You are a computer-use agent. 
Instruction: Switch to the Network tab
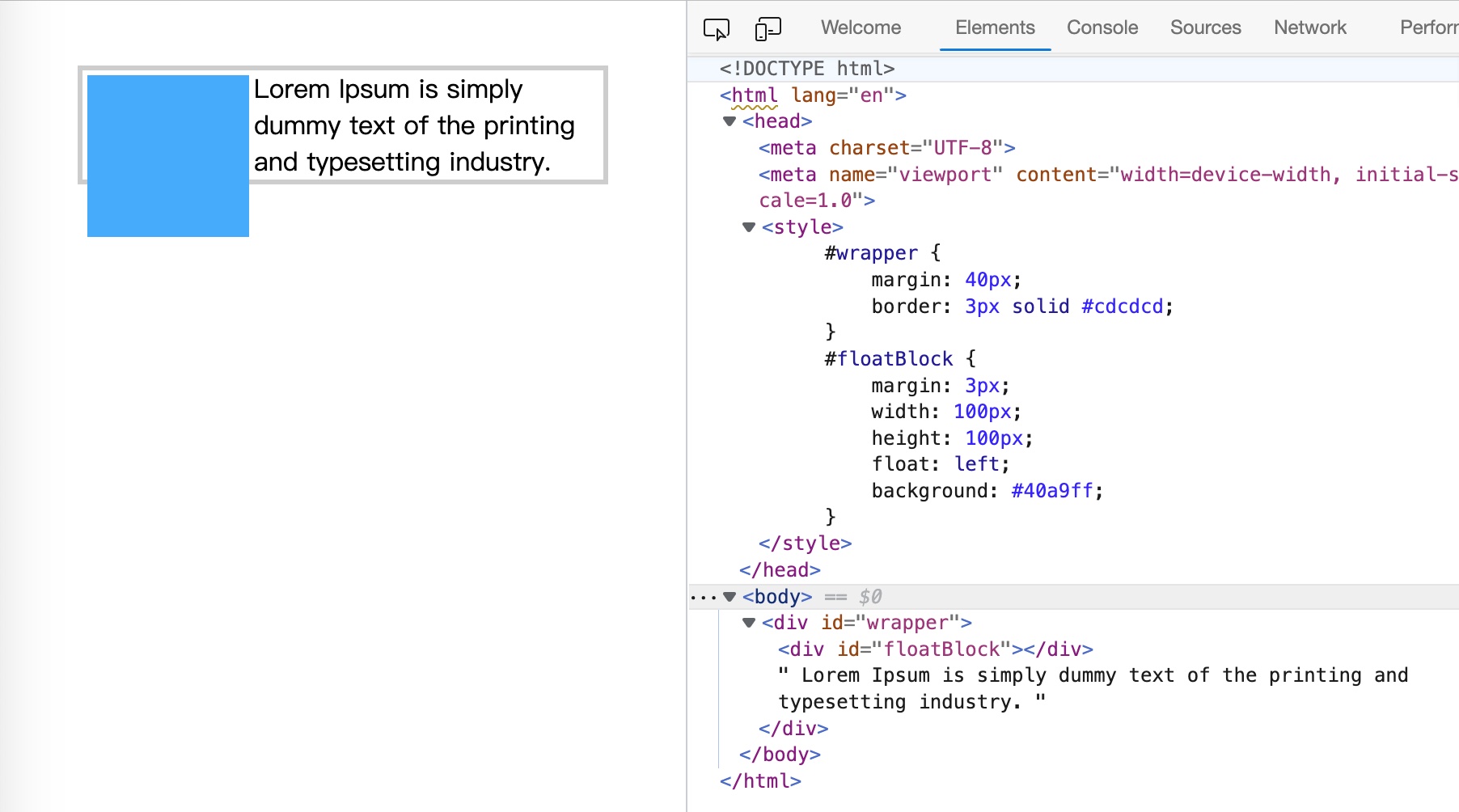click(1309, 27)
